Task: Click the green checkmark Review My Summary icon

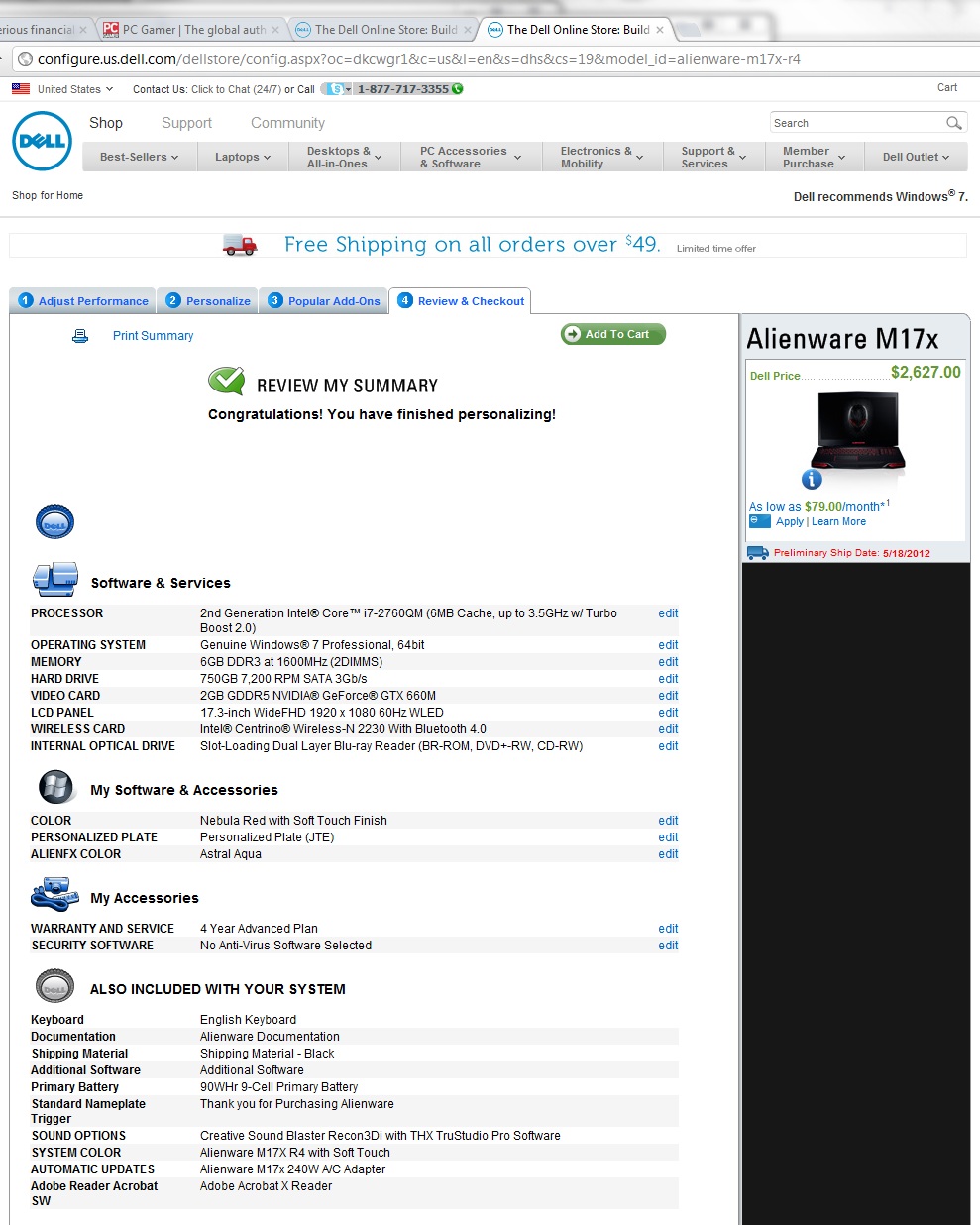Action: [226, 381]
